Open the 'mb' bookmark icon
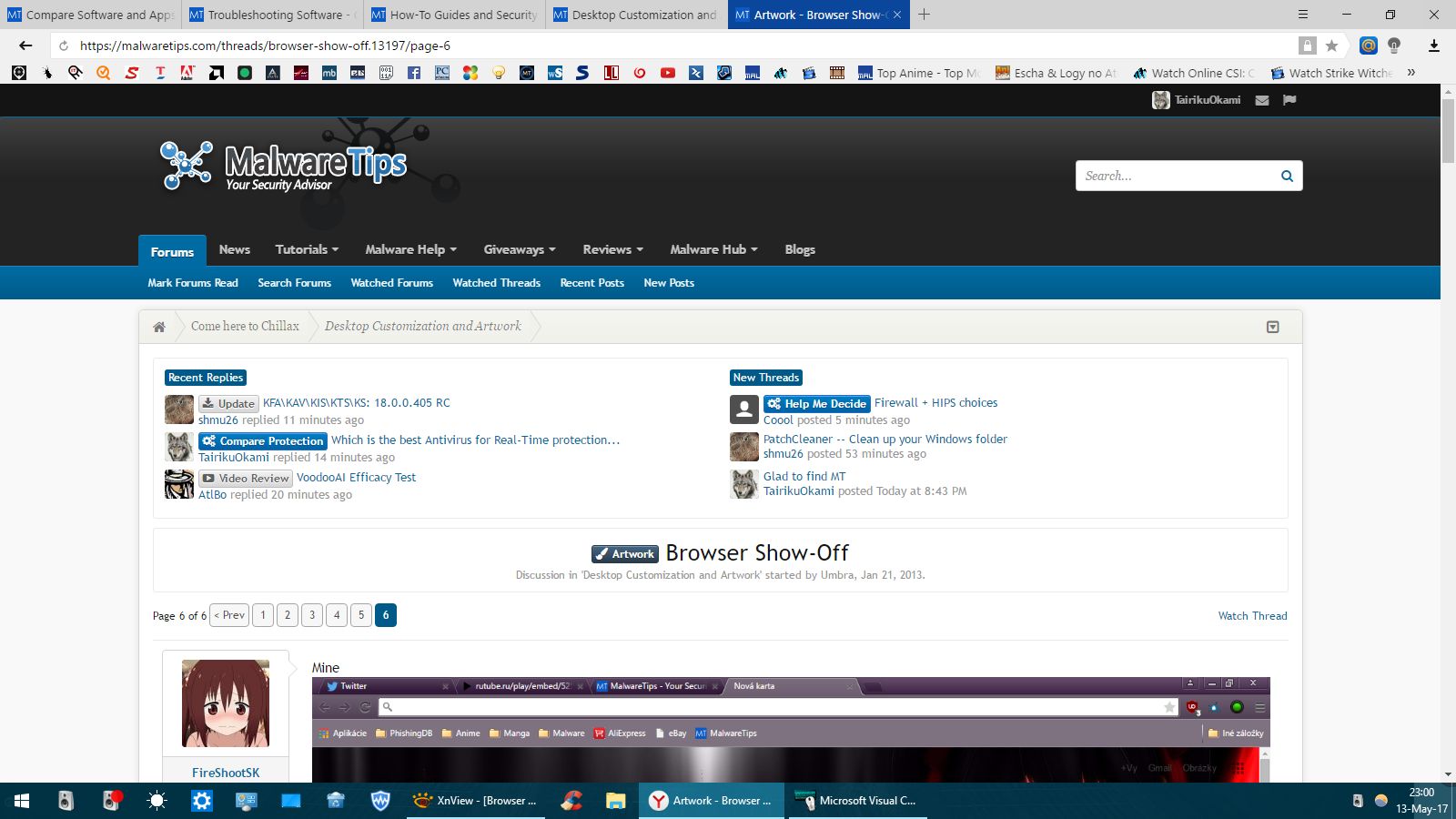The image size is (1456, 819). (329, 73)
